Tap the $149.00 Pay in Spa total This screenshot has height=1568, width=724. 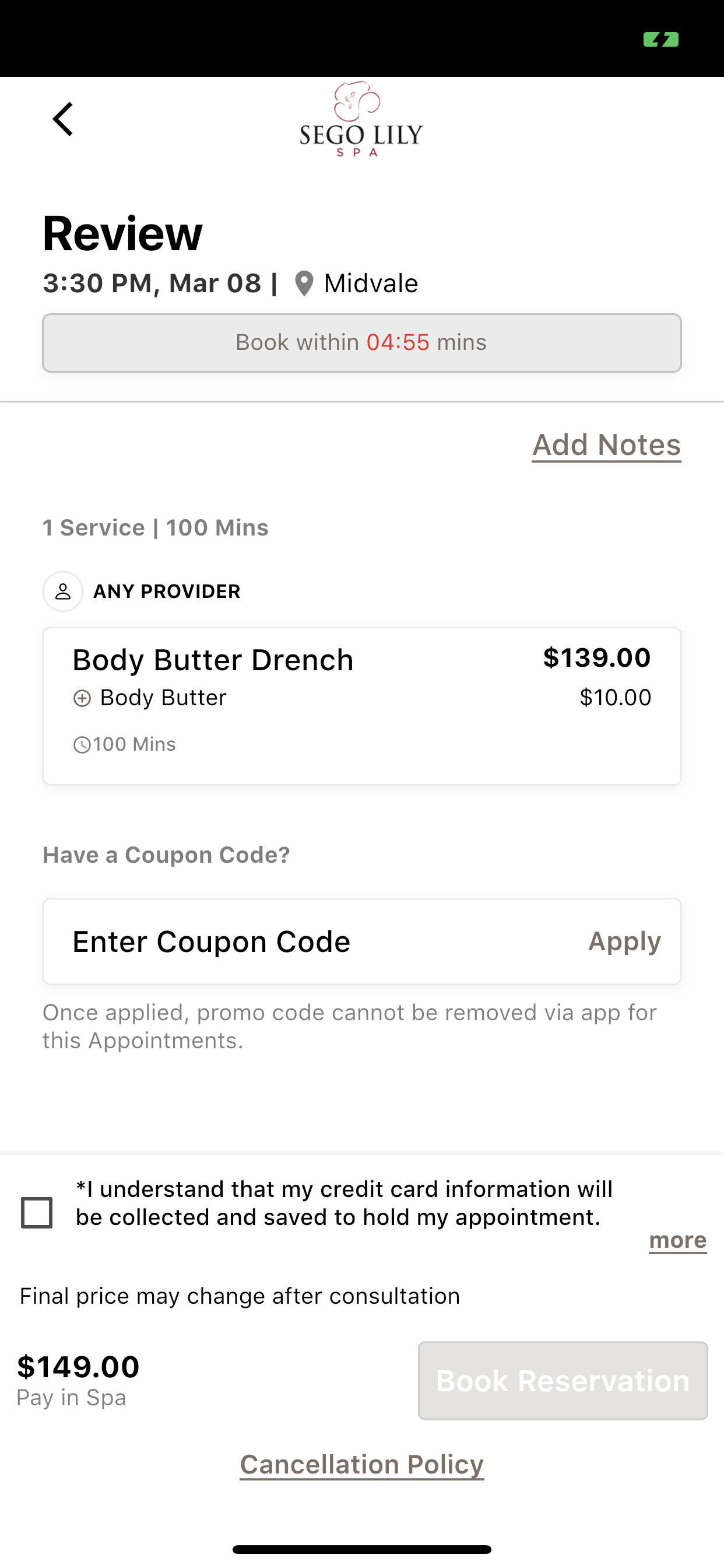click(x=79, y=1381)
